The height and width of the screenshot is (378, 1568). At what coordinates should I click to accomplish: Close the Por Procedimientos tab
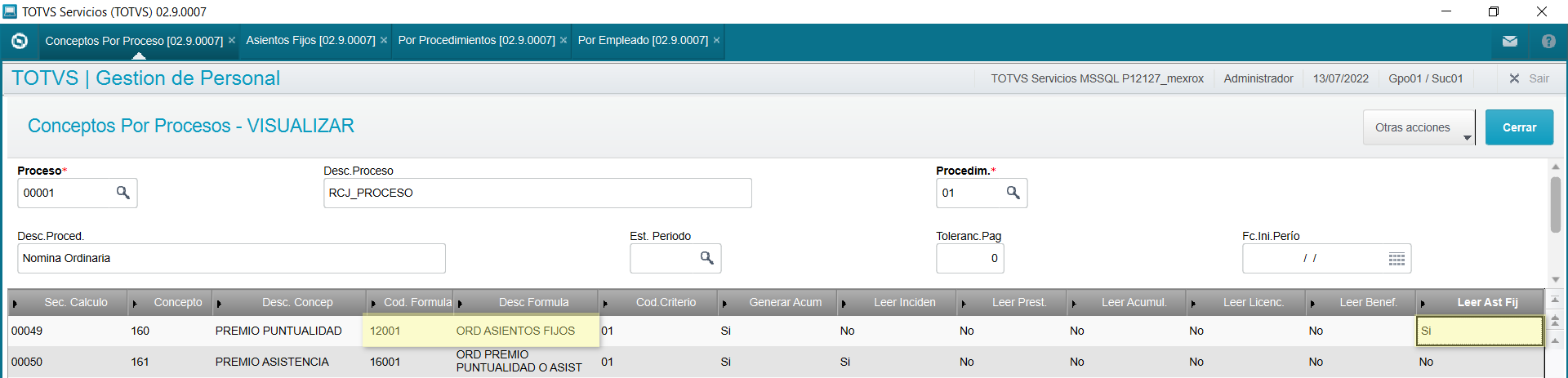pyautogui.click(x=563, y=40)
